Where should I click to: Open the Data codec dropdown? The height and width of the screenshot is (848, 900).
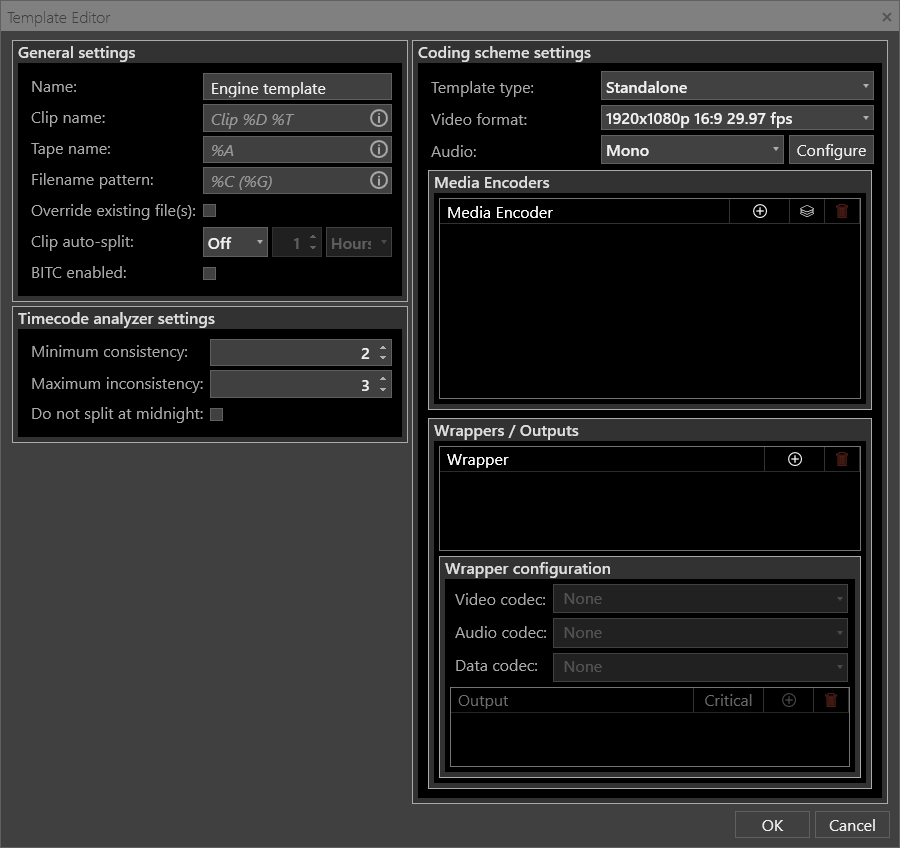[700, 667]
